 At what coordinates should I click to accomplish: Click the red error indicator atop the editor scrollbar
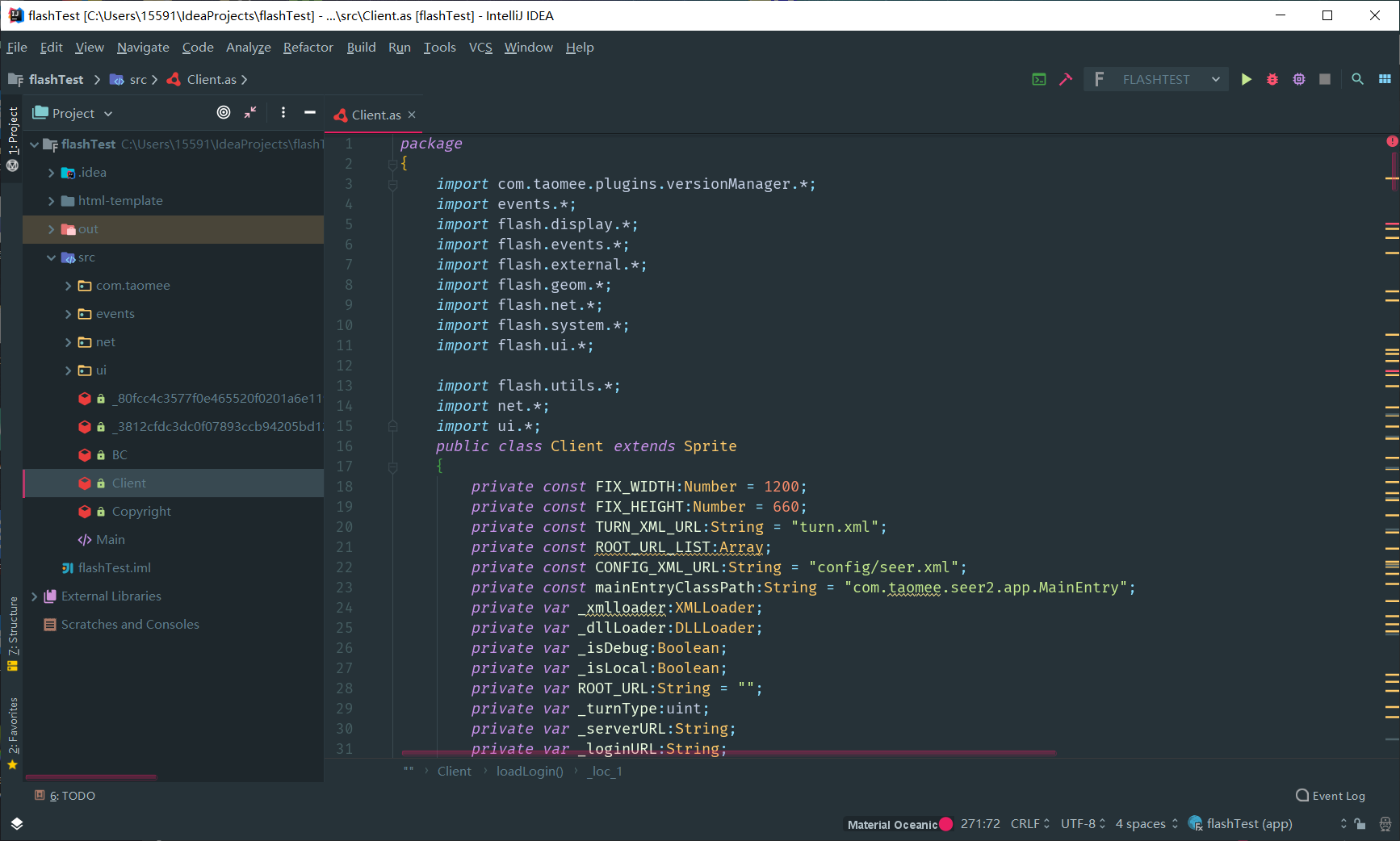click(1392, 141)
